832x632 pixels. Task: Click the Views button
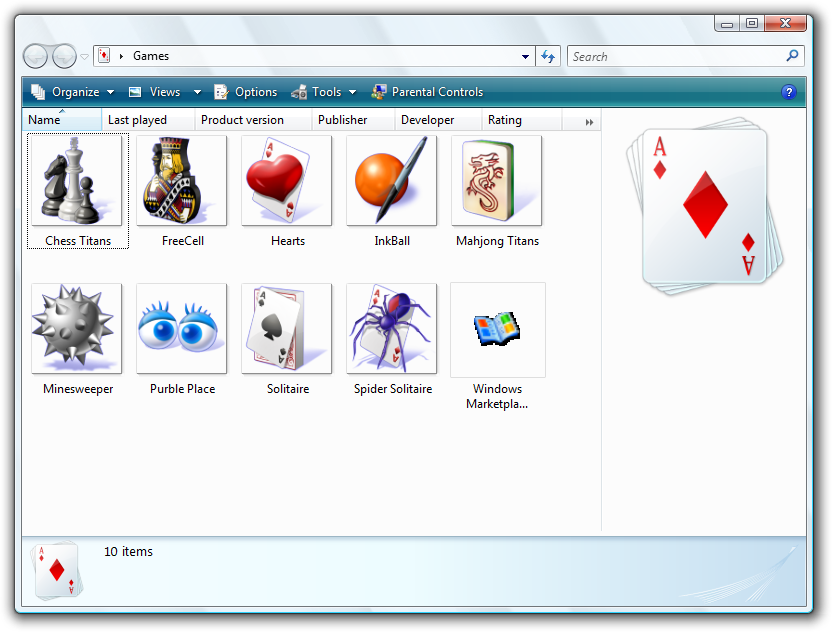pyautogui.click(x=156, y=92)
